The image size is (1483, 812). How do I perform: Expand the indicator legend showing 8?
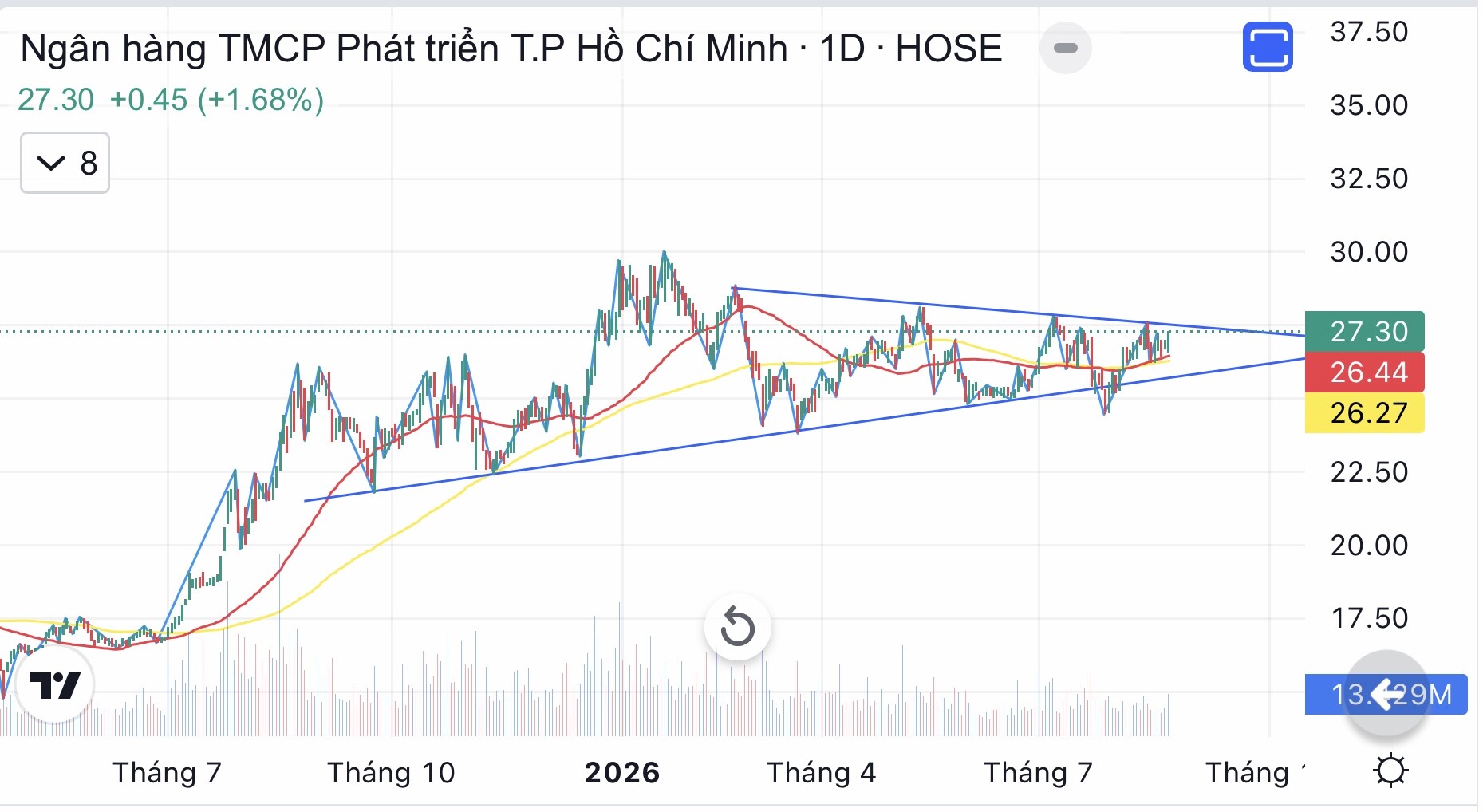click(65, 163)
